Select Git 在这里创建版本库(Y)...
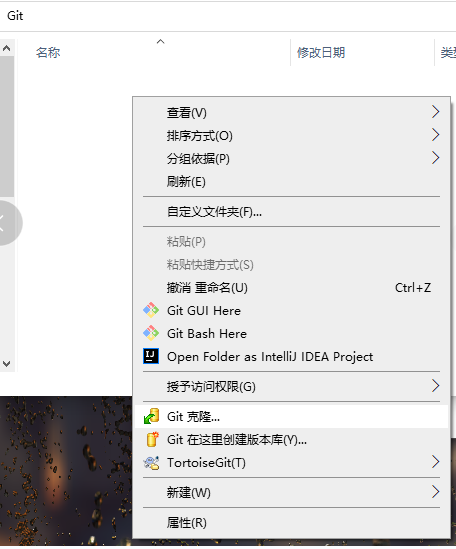The height and width of the screenshot is (549, 456). (x=291, y=440)
